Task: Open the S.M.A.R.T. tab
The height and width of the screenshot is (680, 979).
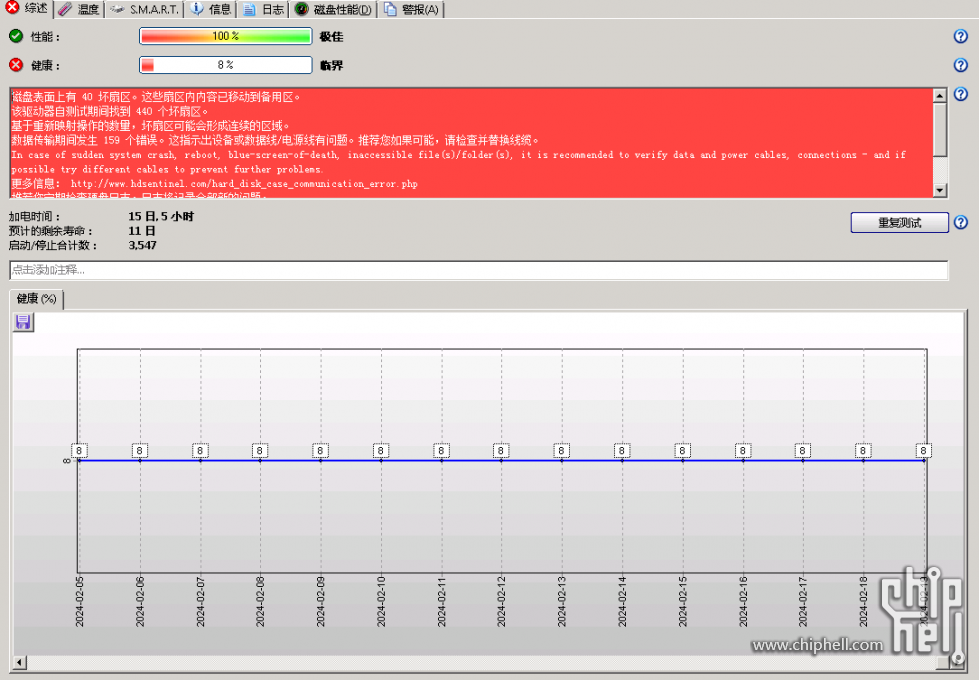Action: tap(144, 9)
